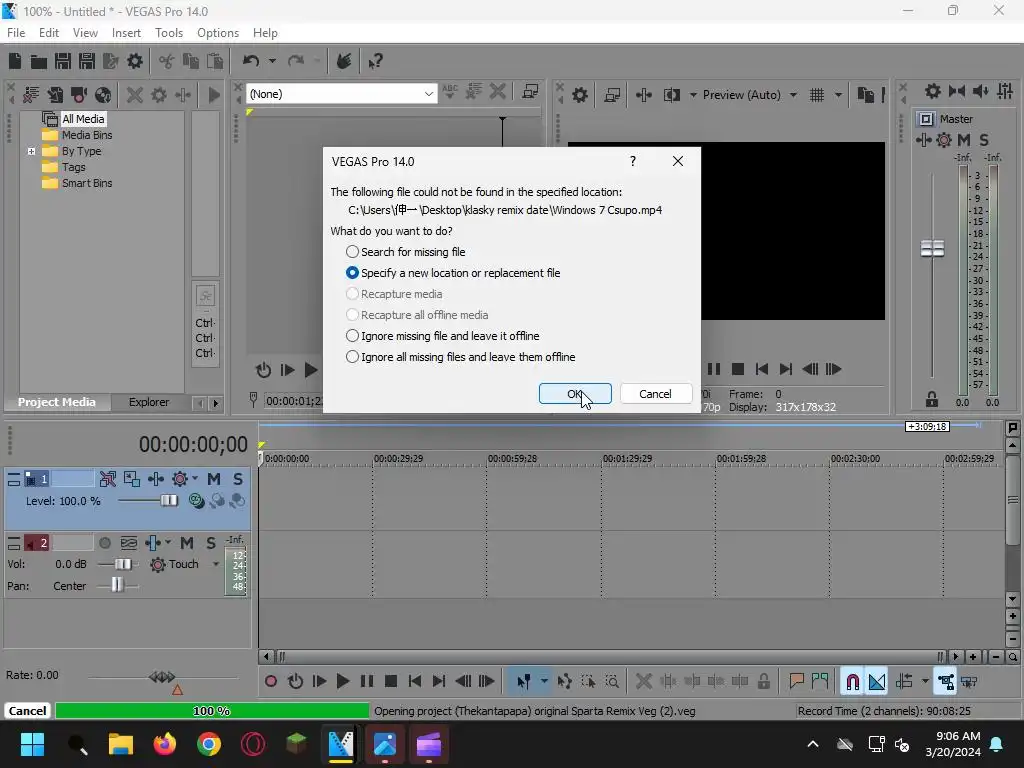Open the Touch automation mode dropdown
This screenshot has width=1024, height=768.
click(x=216, y=564)
